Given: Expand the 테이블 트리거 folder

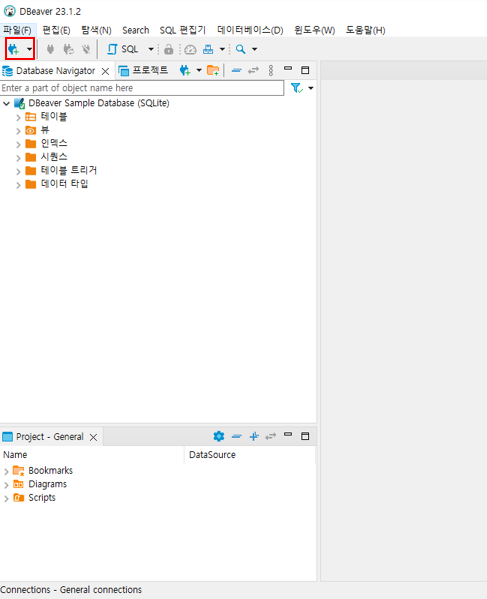Looking at the screenshot, I should click(x=18, y=172).
